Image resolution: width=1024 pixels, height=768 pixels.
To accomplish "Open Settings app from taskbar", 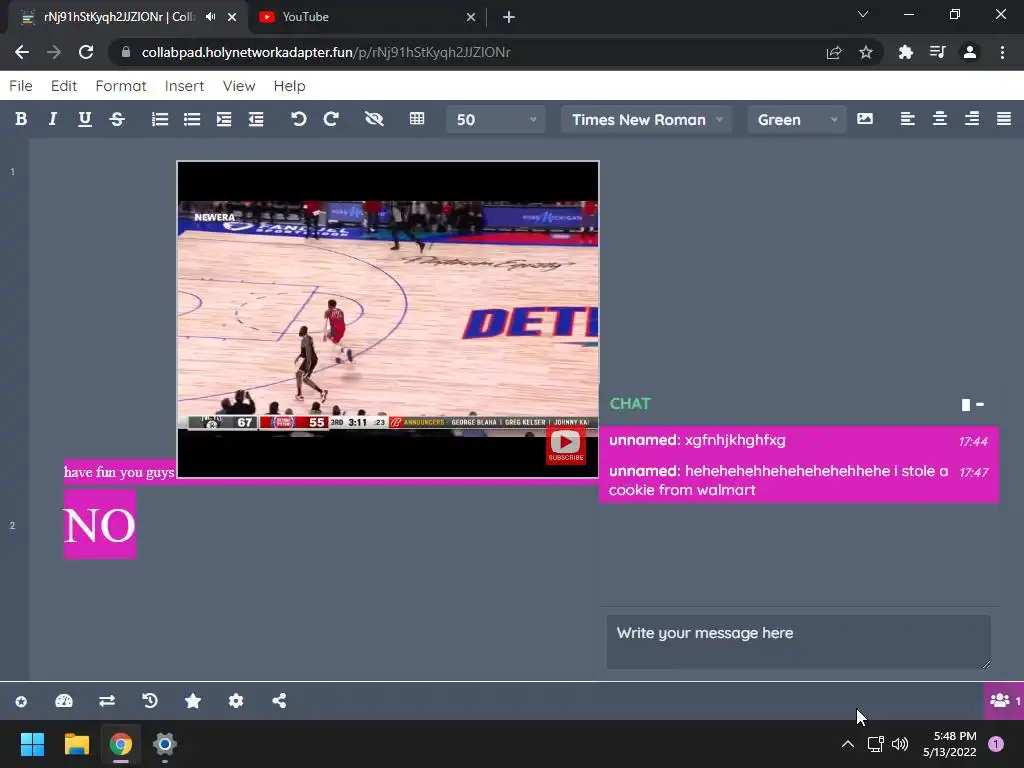I will point(165,744).
